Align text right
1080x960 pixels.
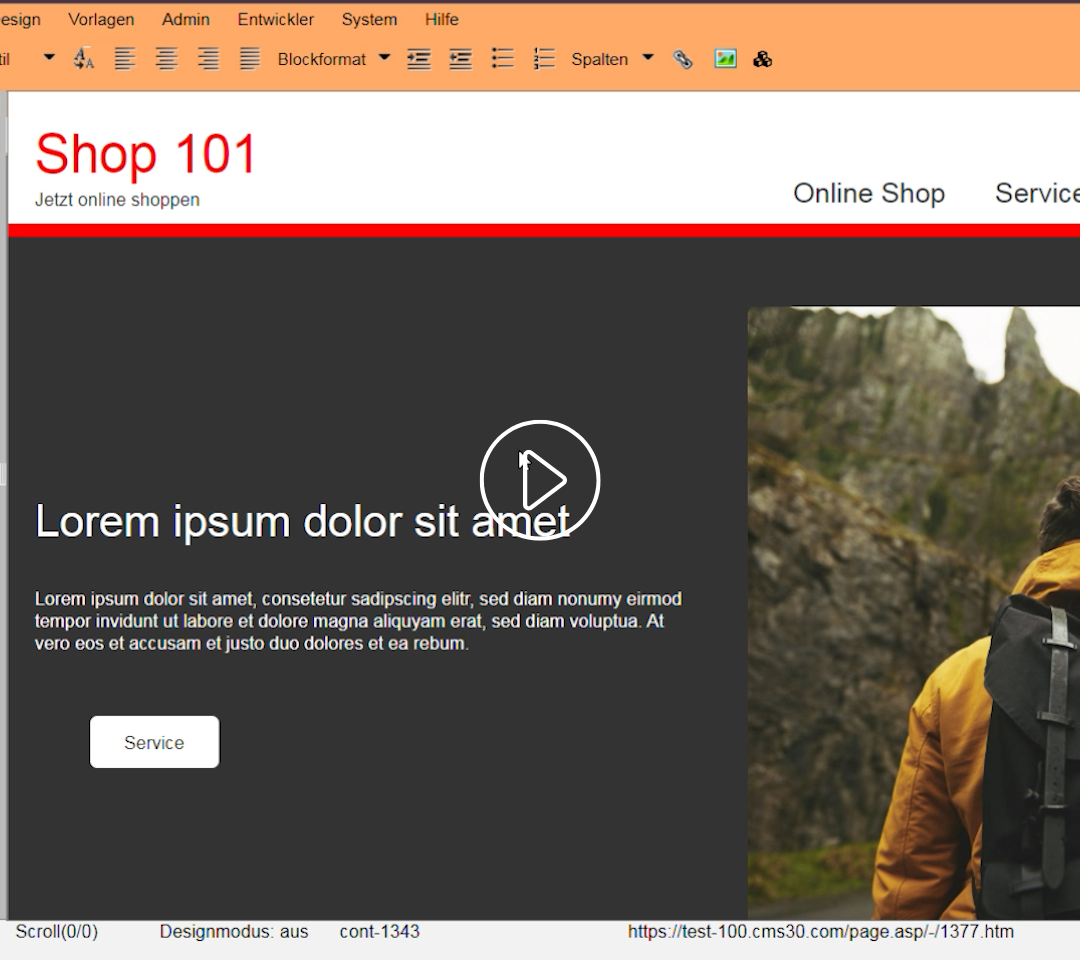[208, 59]
